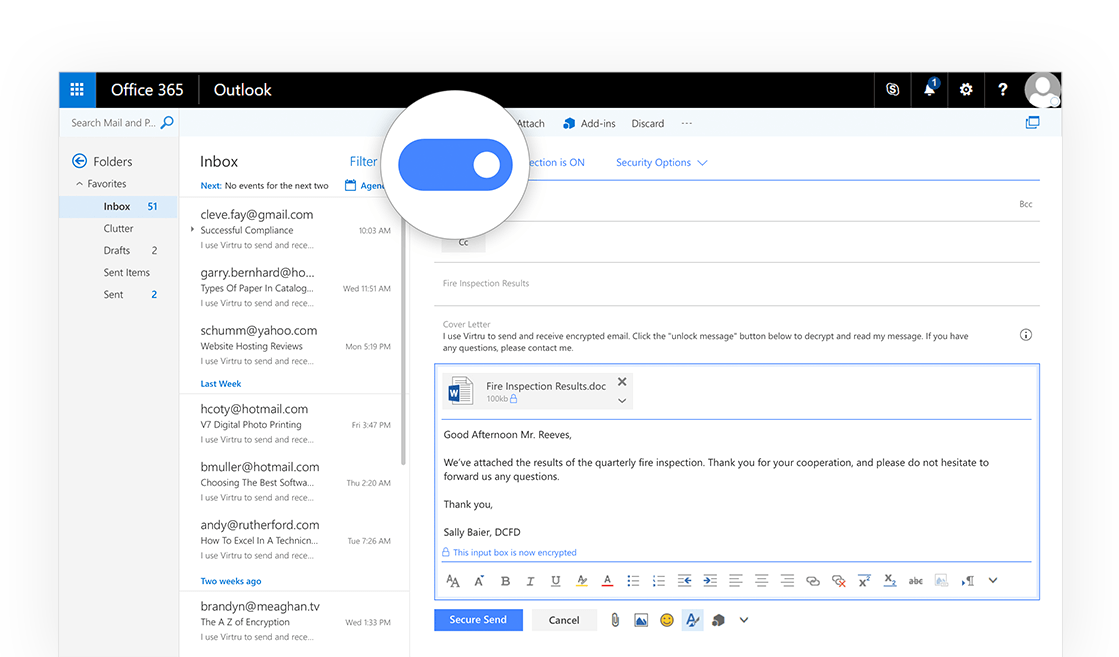Cancel the message
The width and height of the screenshot is (1119, 657).
(x=564, y=620)
